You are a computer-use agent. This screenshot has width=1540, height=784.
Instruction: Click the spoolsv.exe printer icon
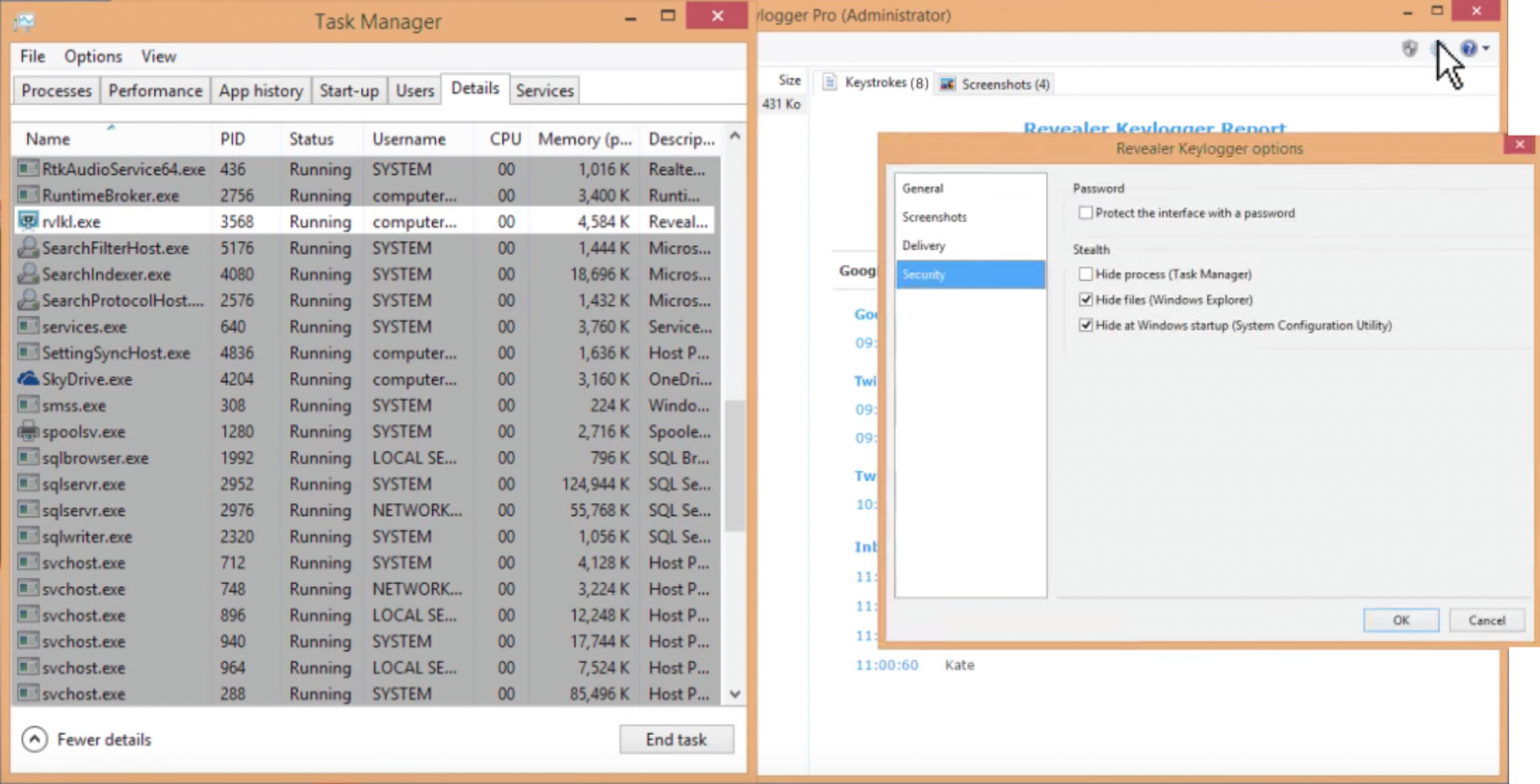28,432
